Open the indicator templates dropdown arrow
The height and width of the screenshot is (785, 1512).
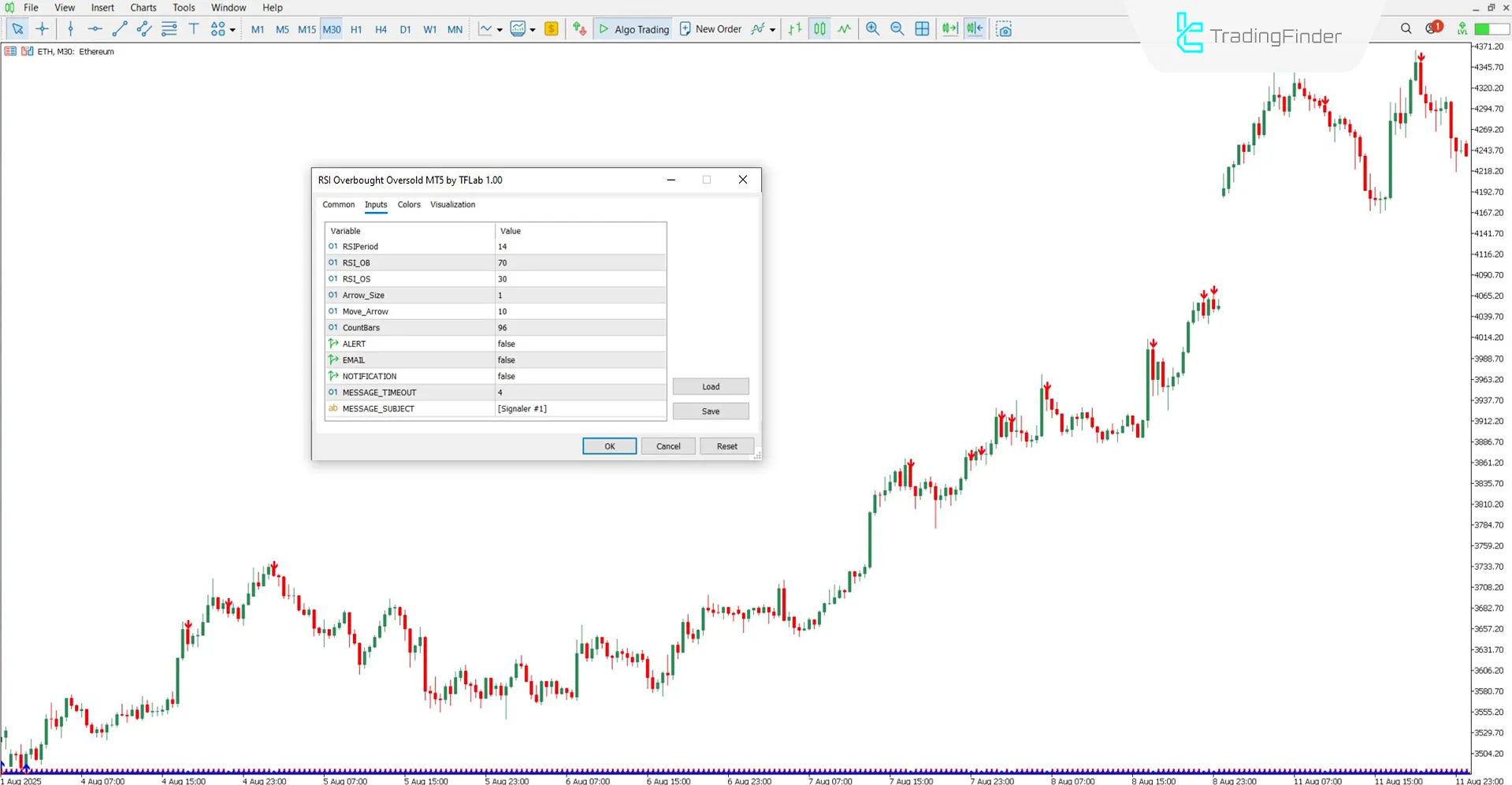[533, 29]
